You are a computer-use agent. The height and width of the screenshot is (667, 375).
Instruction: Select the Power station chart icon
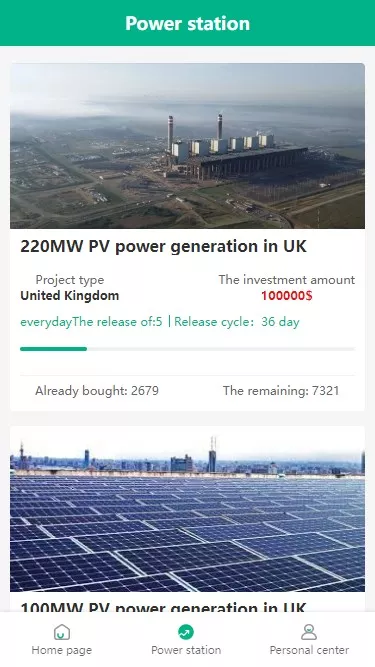(186, 632)
